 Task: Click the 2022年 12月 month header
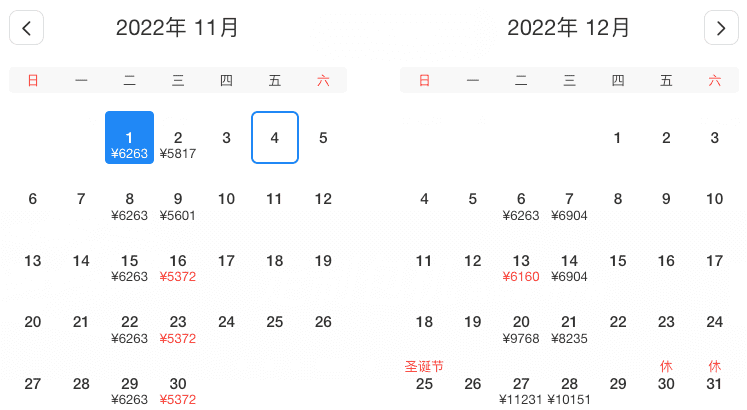[x=569, y=28]
